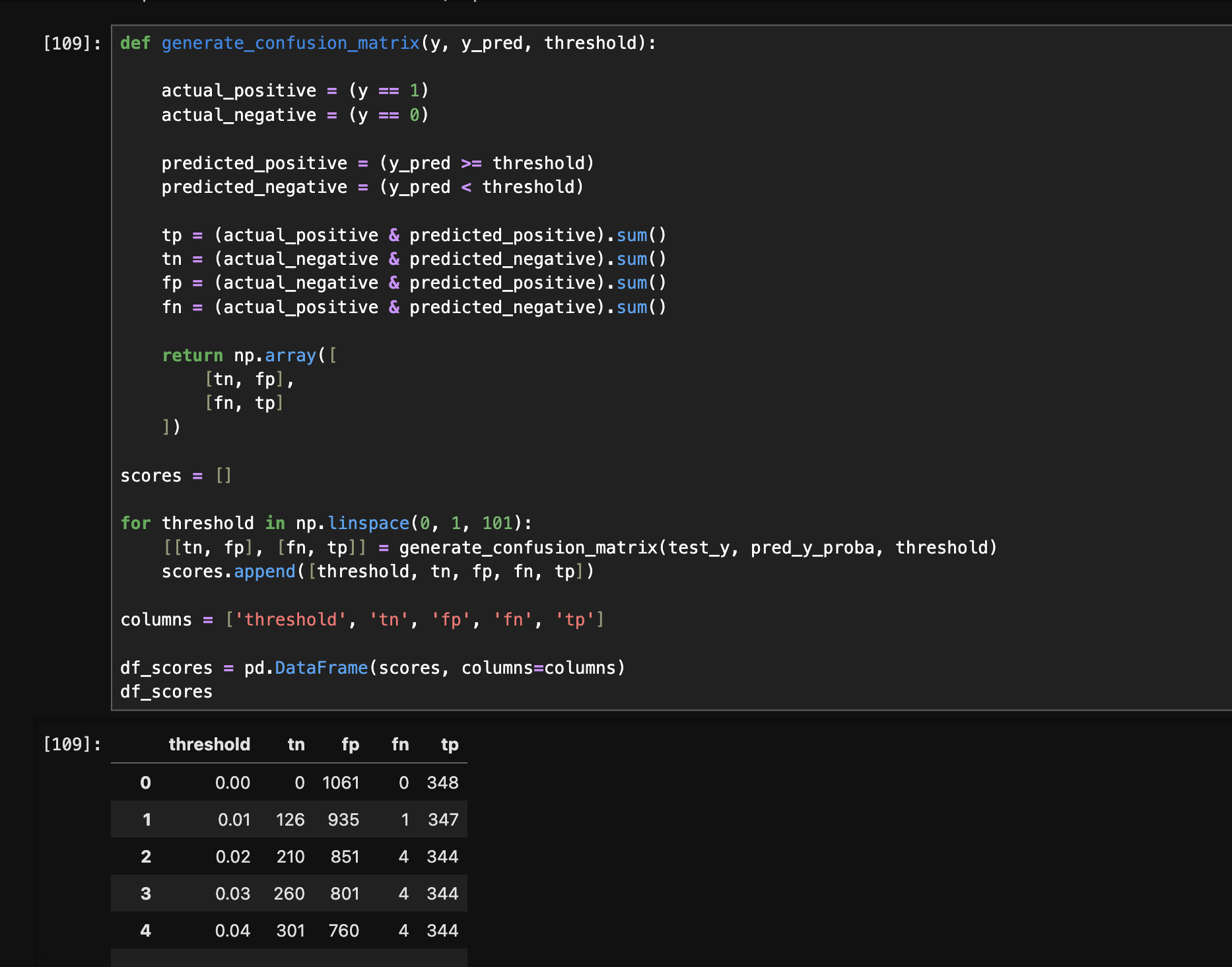Screen dimensions: 1232x967
Task: Click the output prompt [109] beside the table
Action: (x=71, y=744)
